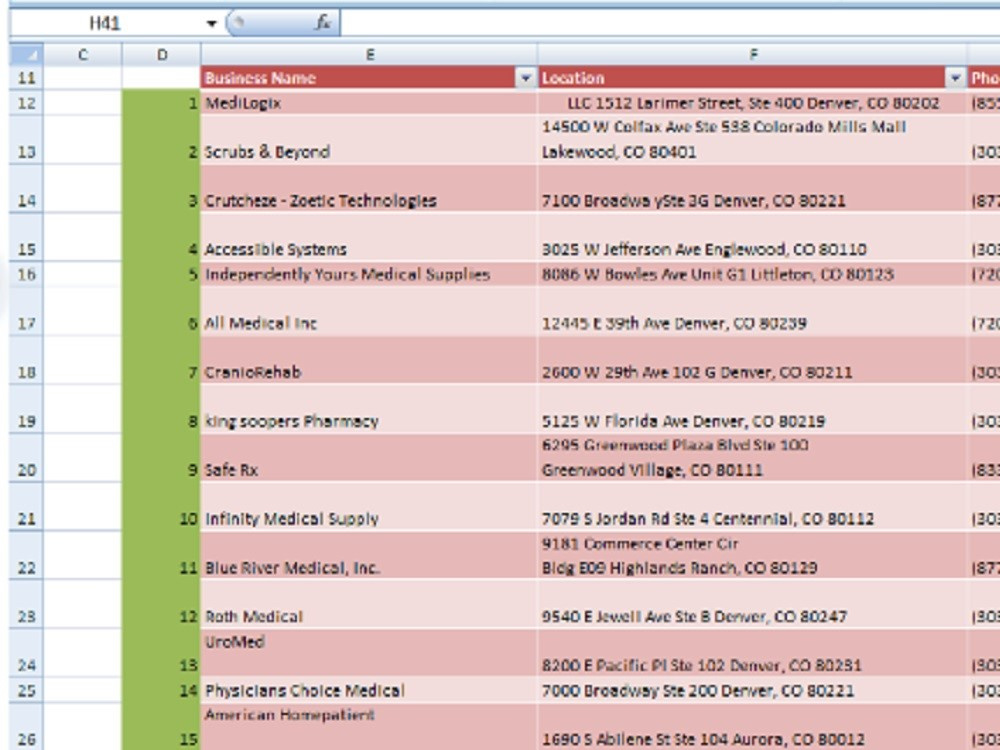Select the All Medical Inc cell
The width and height of the screenshot is (1000, 750).
point(369,311)
